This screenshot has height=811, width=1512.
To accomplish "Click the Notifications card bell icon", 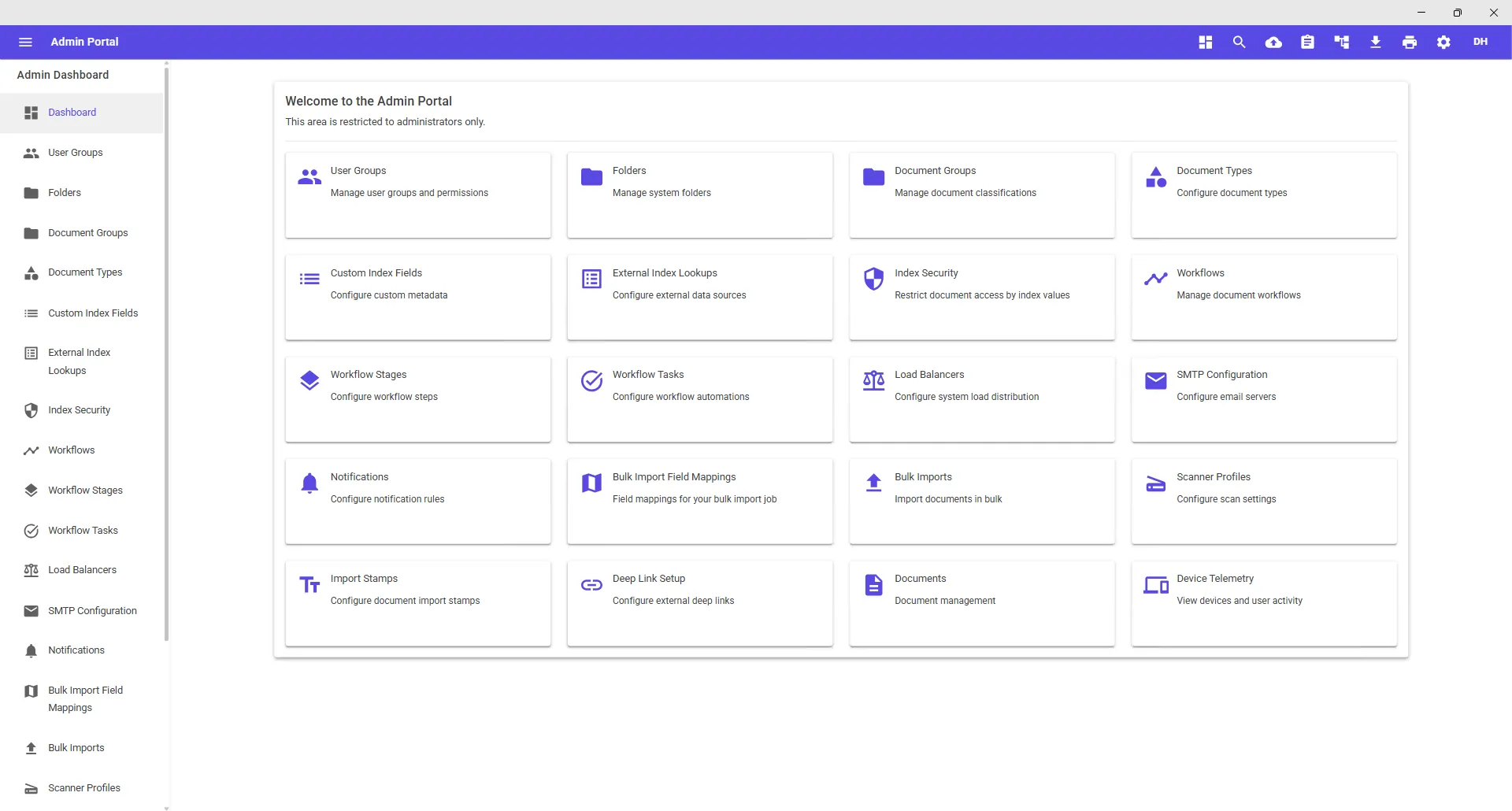I will tap(309, 483).
